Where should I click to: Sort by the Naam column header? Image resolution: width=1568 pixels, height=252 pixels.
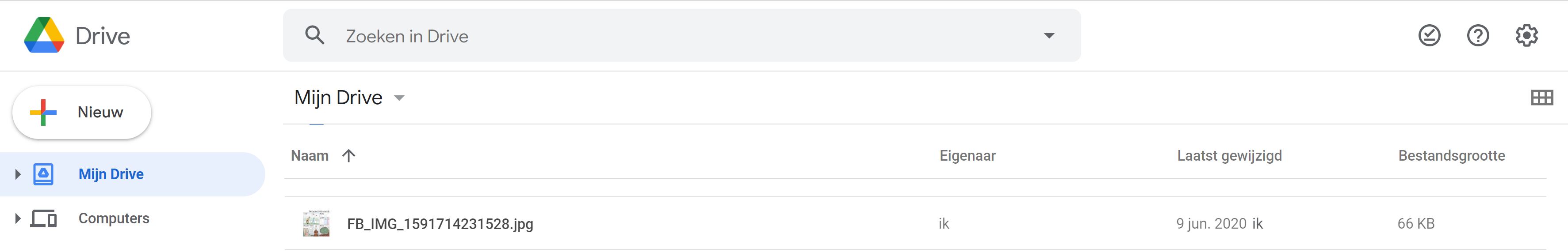coord(309,156)
